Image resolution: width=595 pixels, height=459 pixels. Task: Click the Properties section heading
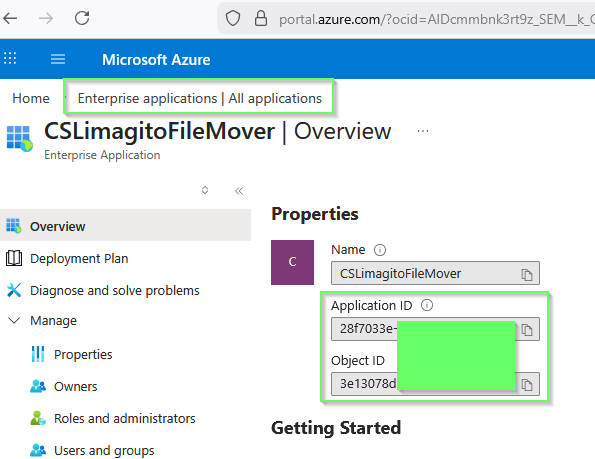pos(315,214)
